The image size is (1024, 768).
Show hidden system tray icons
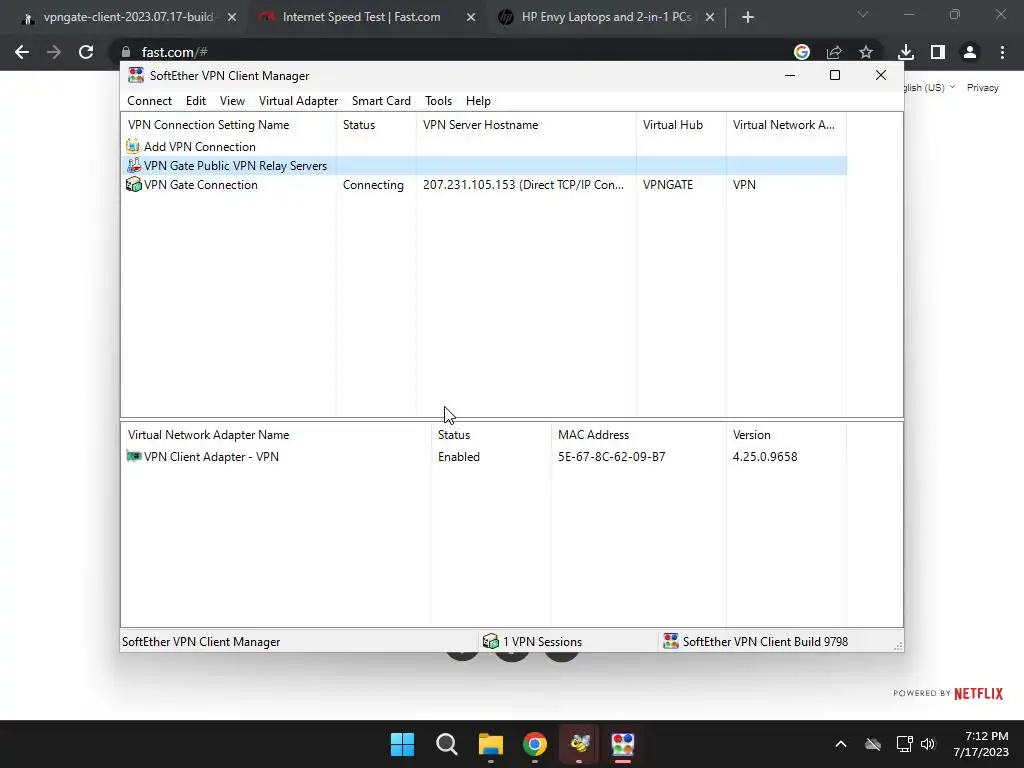840,744
